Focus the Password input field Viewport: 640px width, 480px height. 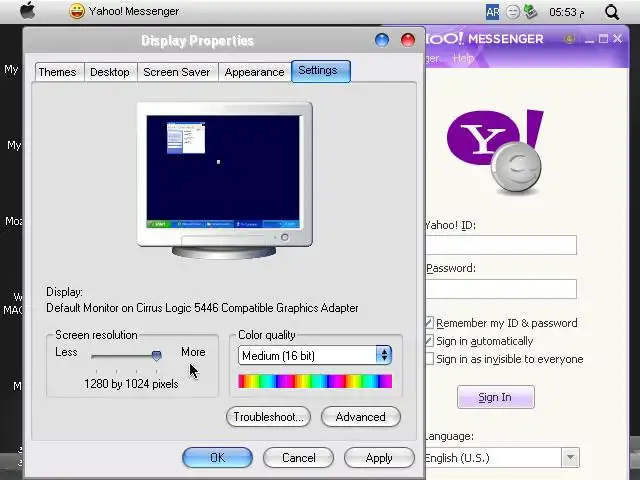pyautogui.click(x=501, y=289)
